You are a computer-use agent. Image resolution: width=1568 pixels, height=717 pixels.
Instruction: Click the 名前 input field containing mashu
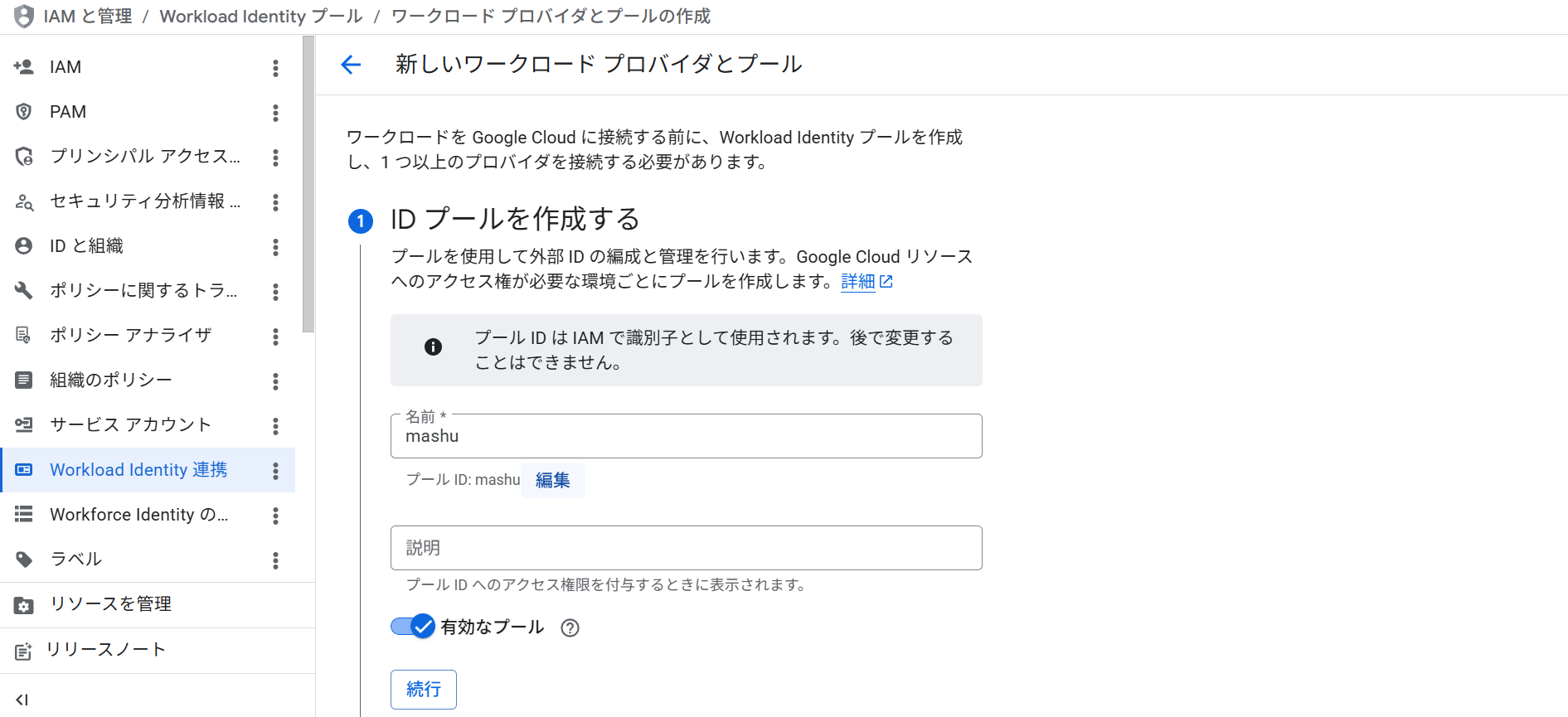point(687,436)
